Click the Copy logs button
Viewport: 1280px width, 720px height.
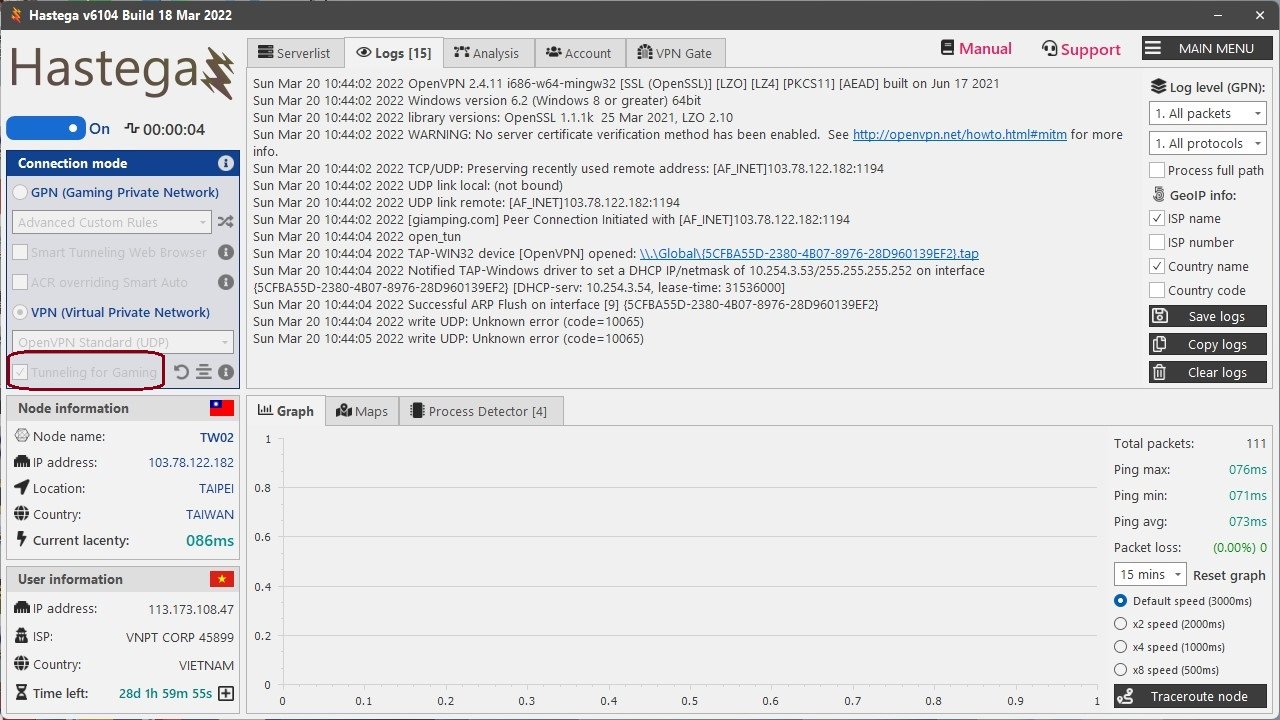click(x=1208, y=344)
